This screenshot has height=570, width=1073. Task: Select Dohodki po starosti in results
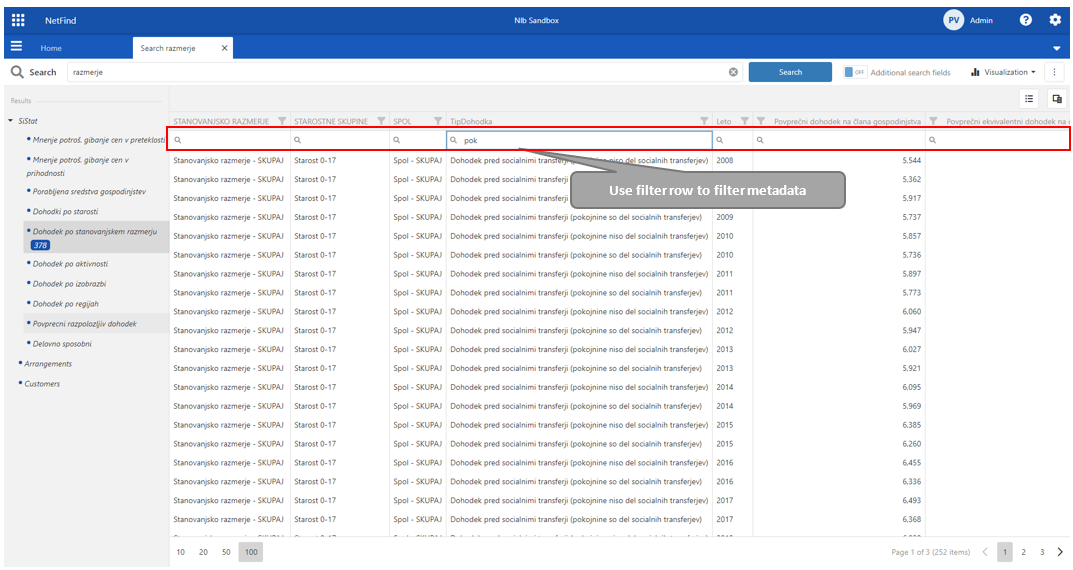(x=65, y=212)
